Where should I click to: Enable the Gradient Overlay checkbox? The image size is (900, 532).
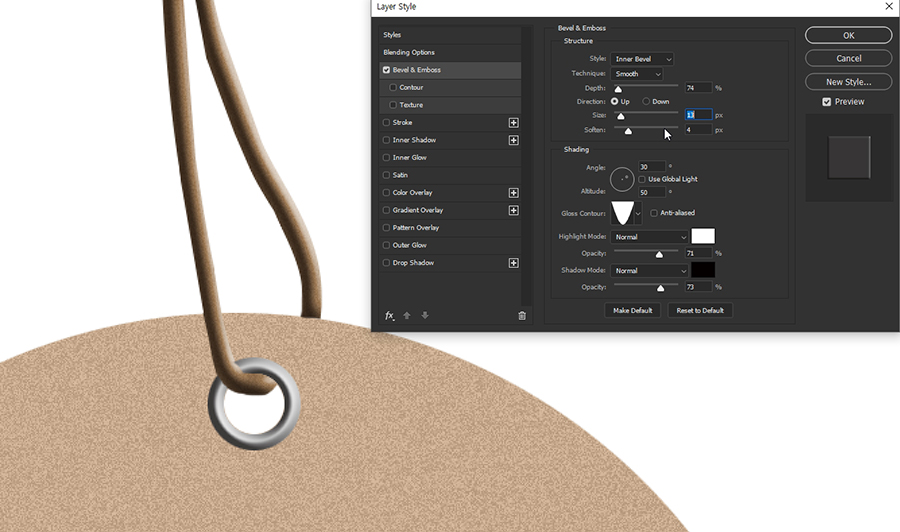coord(386,210)
